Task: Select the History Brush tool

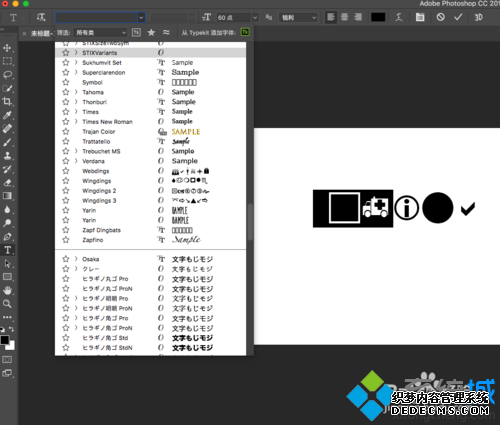Action: click(x=7, y=169)
